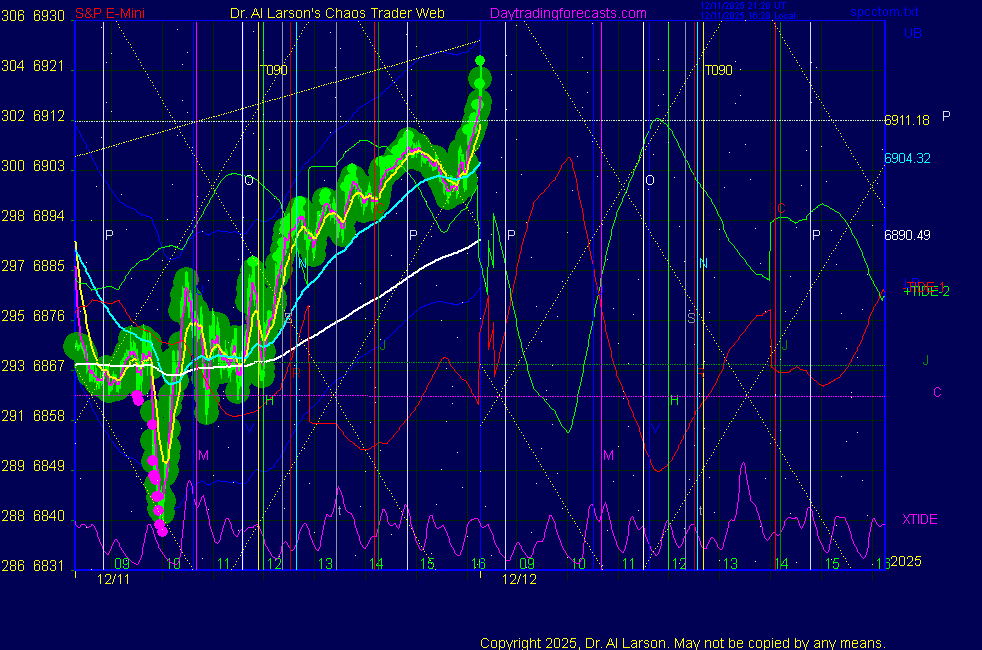Viewport: 982px width, 650px height.
Task: Select the cyan 6904.32 price label
Action: coord(907,158)
